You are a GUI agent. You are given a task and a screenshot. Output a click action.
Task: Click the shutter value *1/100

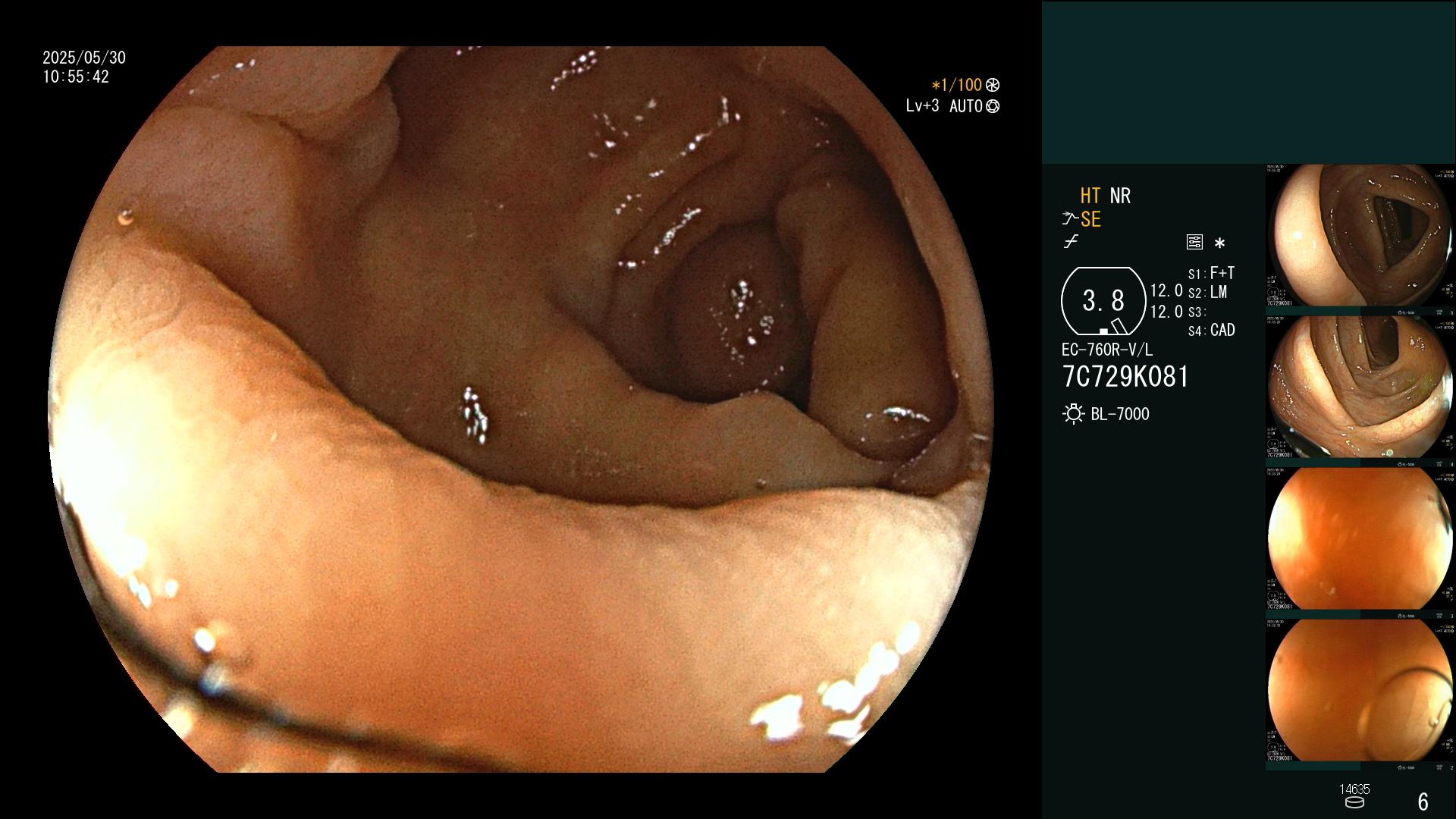click(956, 85)
